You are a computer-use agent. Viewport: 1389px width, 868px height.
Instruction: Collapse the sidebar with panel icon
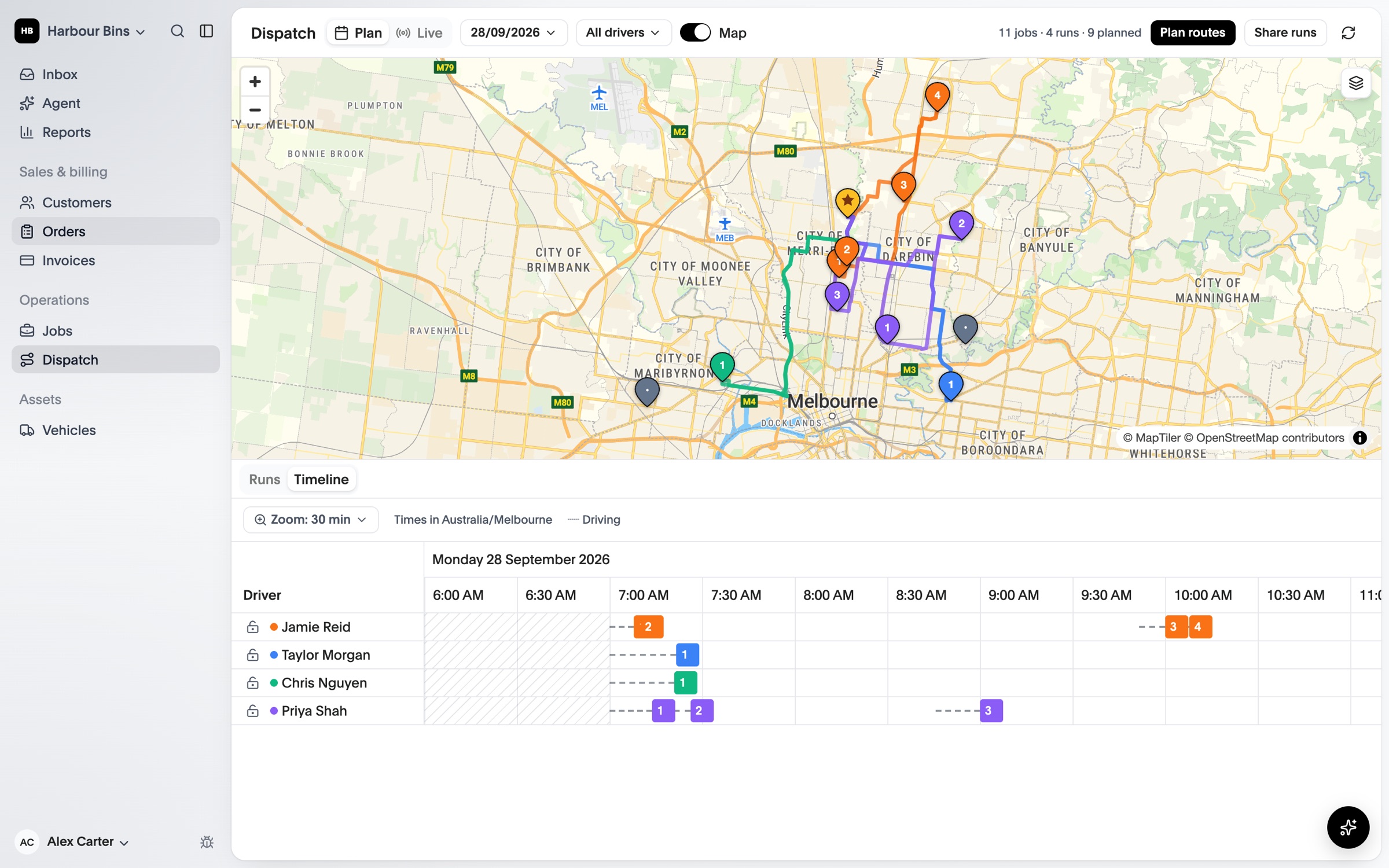click(207, 31)
